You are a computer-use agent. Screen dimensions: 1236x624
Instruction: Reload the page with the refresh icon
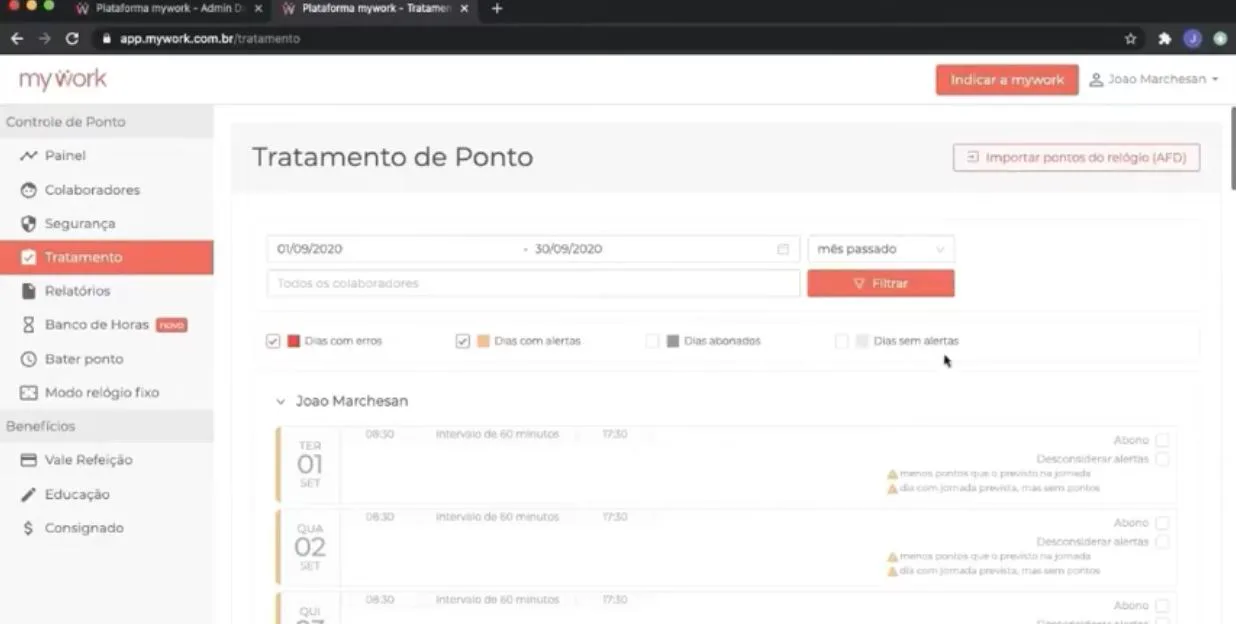point(72,39)
